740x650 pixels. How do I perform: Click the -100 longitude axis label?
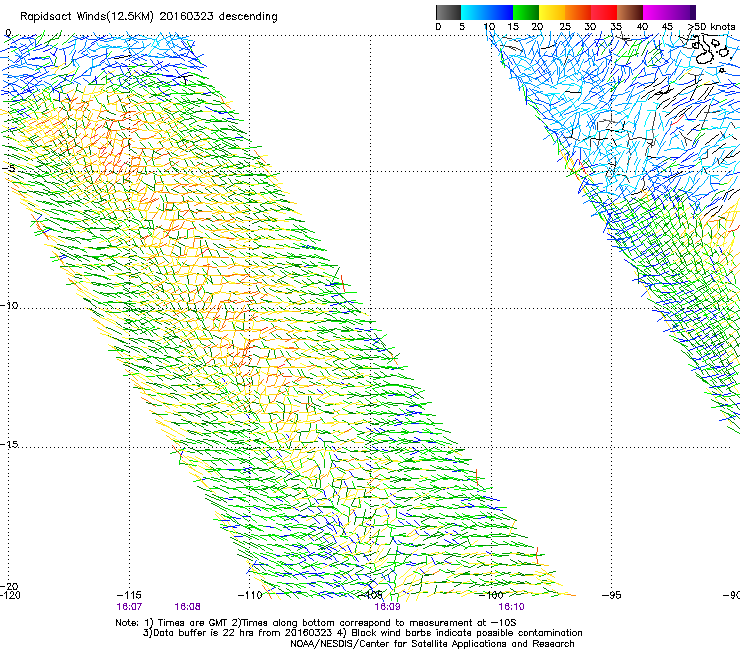pos(491,595)
